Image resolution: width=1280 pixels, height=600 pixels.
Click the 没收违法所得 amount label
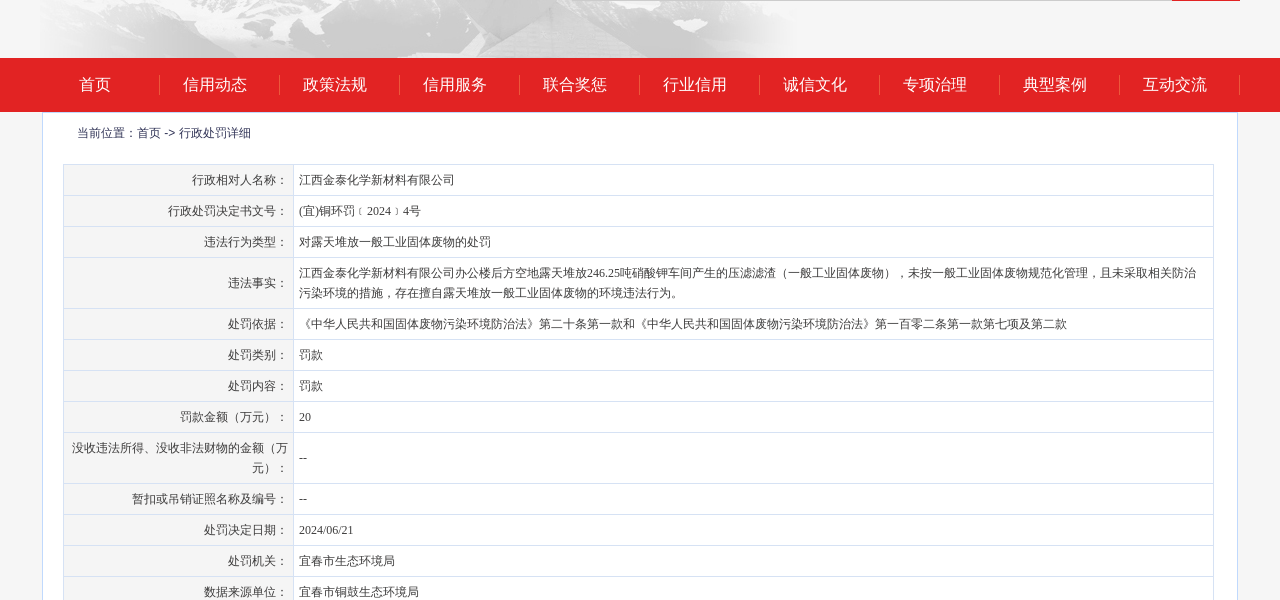(180, 458)
